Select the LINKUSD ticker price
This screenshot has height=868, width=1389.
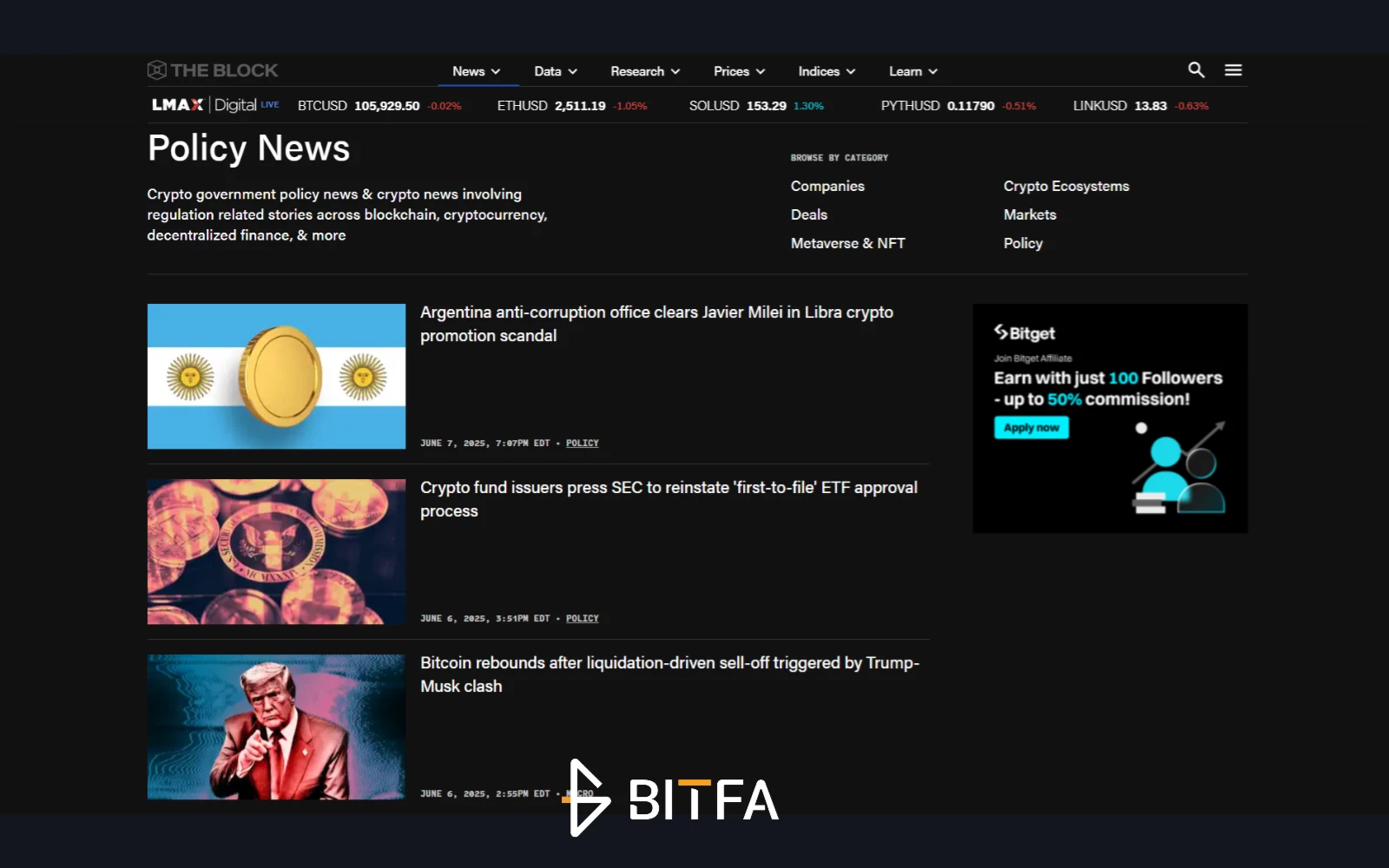[x=1150, y=106]
